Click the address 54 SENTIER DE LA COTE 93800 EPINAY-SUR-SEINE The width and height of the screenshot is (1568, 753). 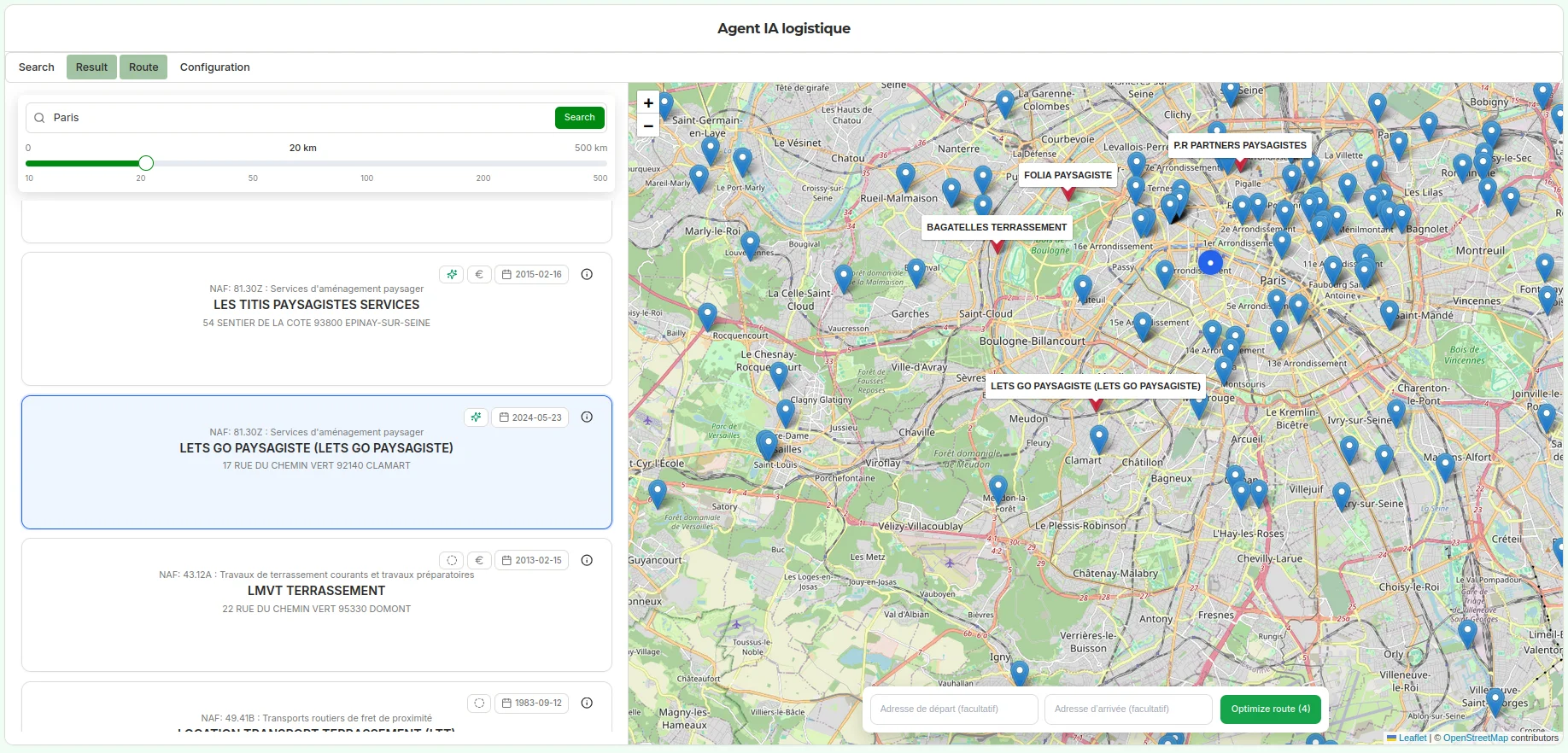click(317, 324)
